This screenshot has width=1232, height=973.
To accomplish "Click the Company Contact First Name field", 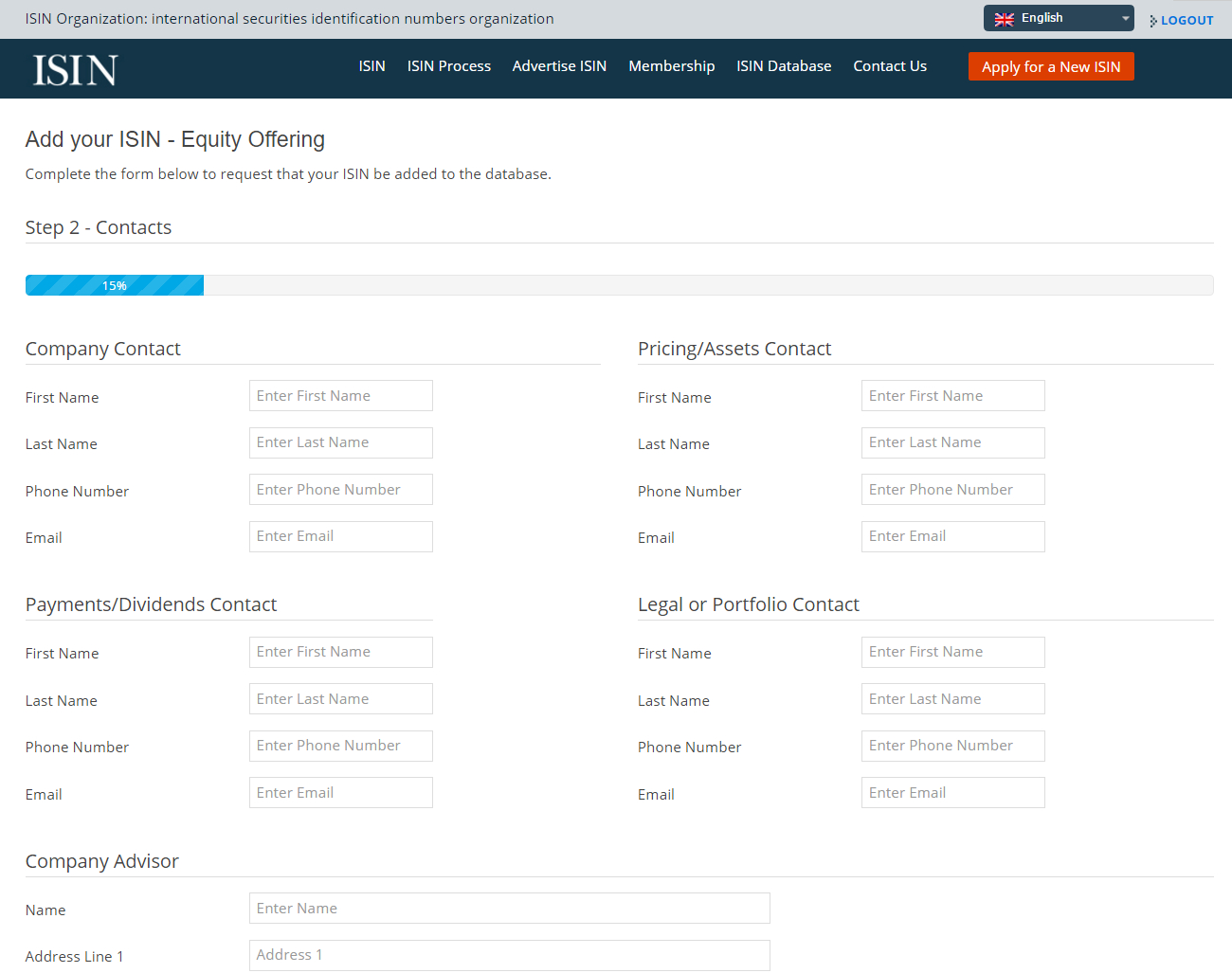I will pyautogui.click(x=340, y=395).
